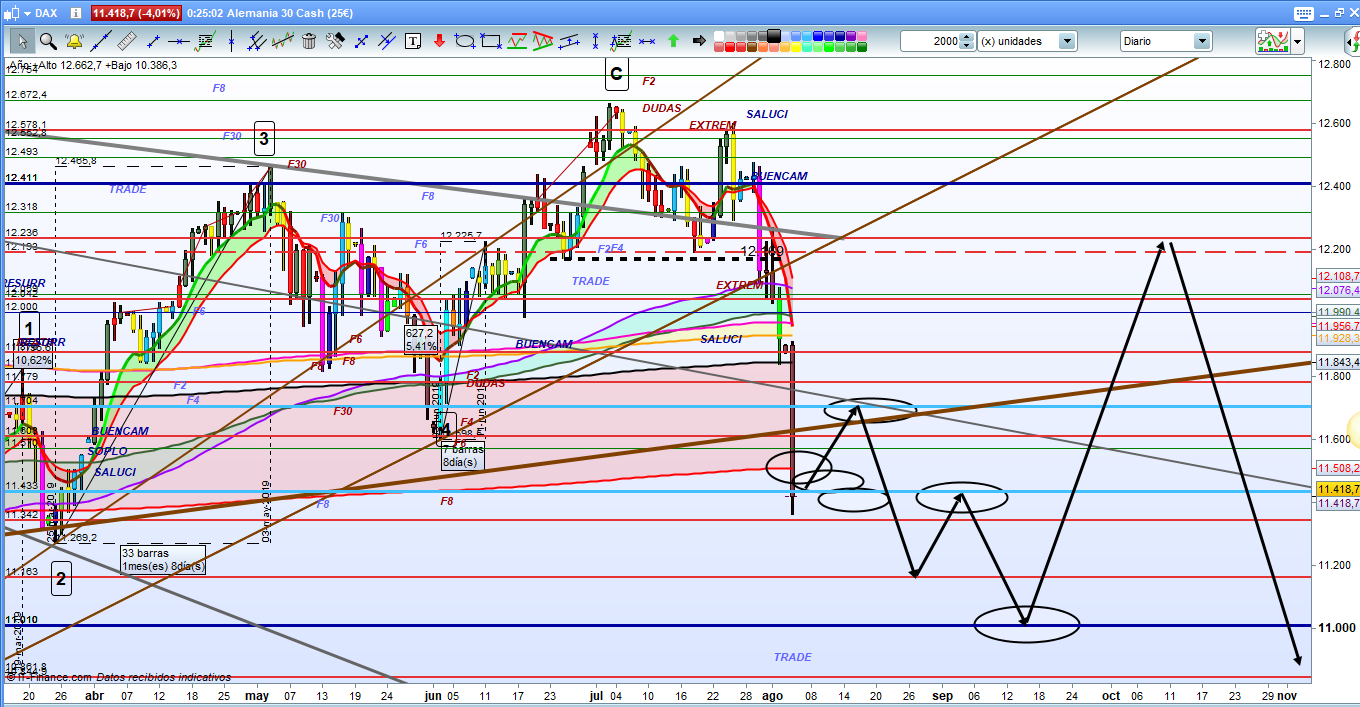The height and width of the screenshot is (707, 1360).
Task: Choose the ellipse drawing tool
Action: click(x=465, y=41)
